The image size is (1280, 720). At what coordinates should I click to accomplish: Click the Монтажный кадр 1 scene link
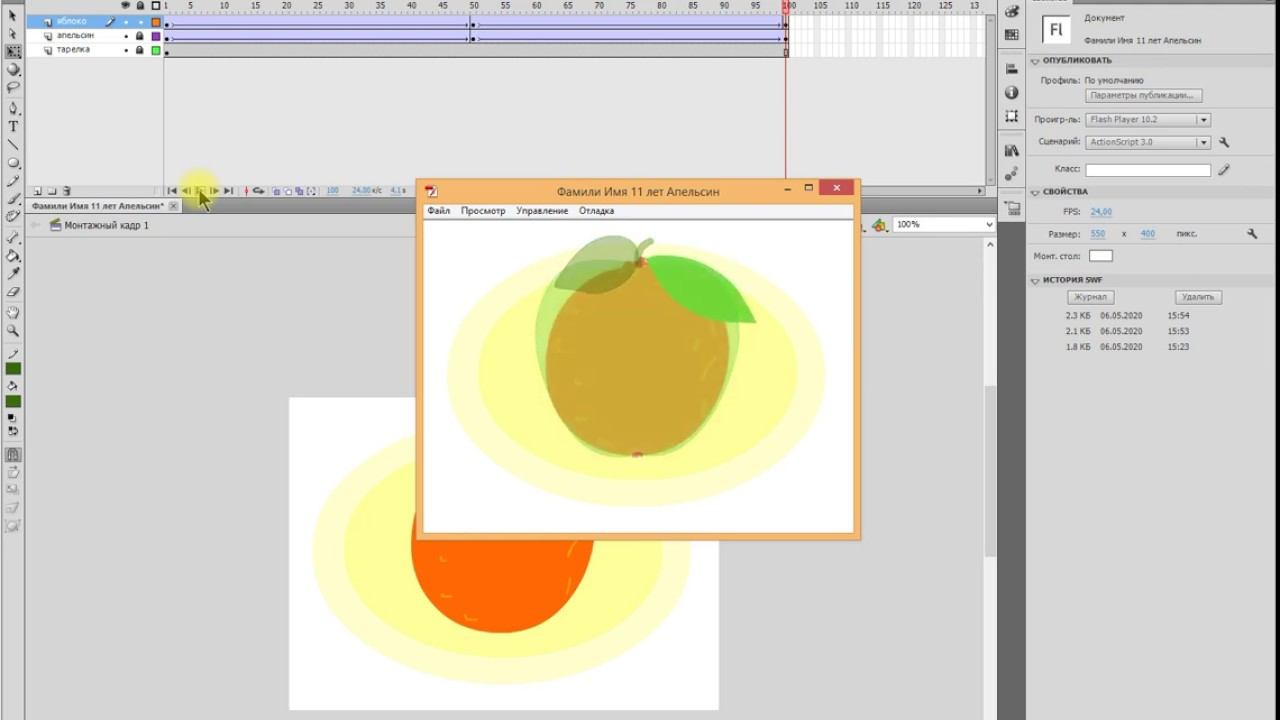coord(106,226)
